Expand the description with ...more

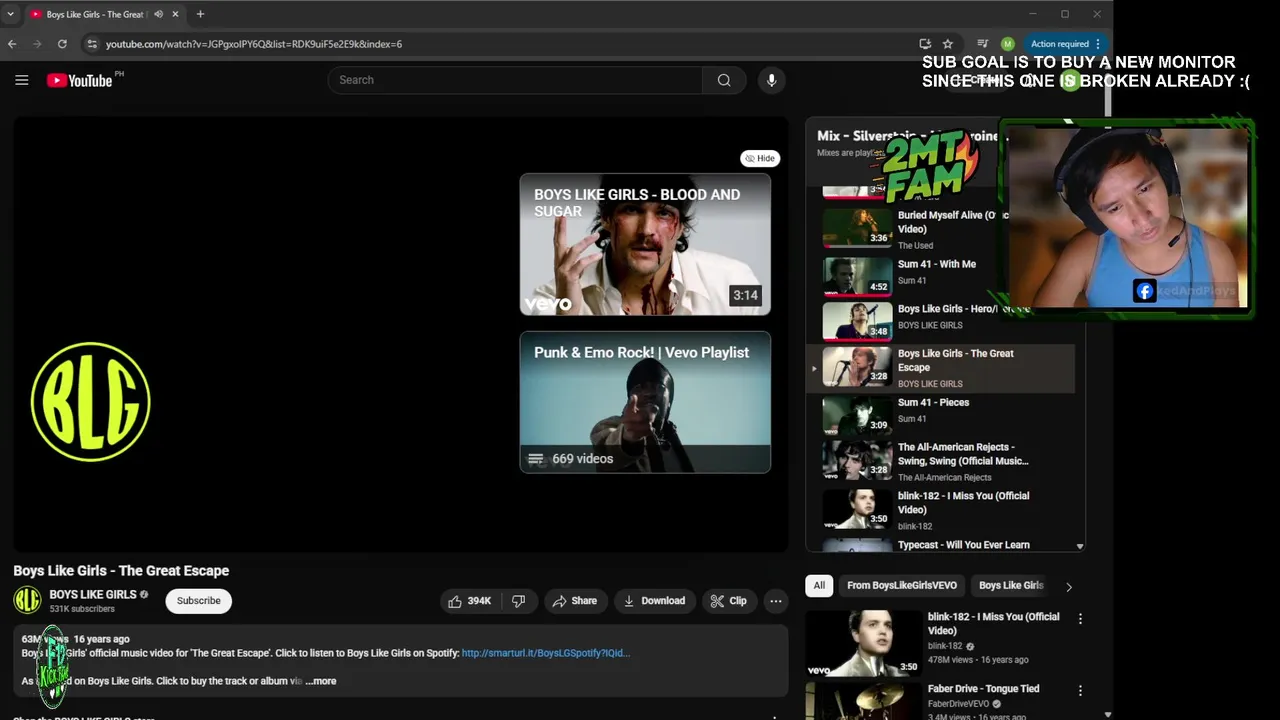pos(321,681)
